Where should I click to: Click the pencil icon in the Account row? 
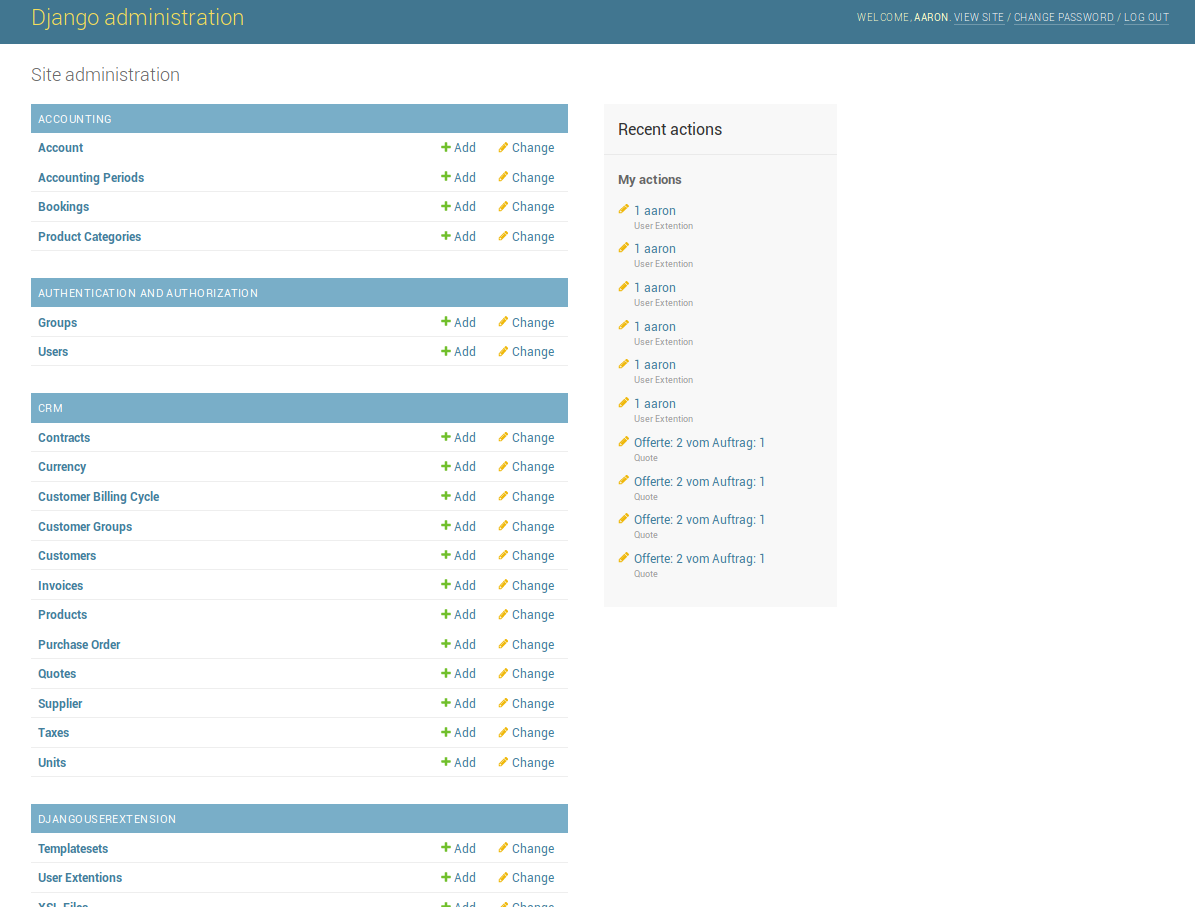point(503,147)
